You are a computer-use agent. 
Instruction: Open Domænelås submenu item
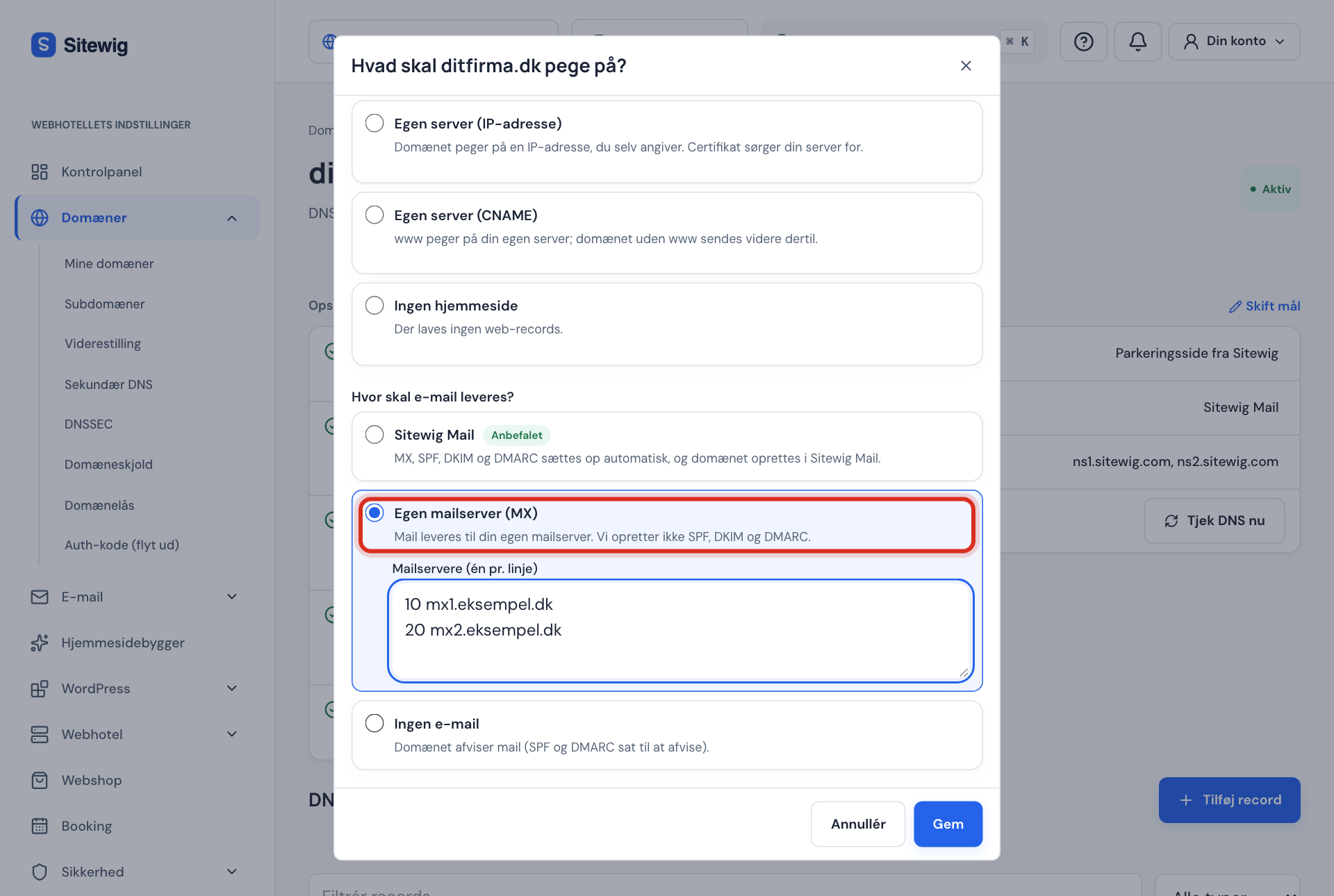[x=99, y=506]
